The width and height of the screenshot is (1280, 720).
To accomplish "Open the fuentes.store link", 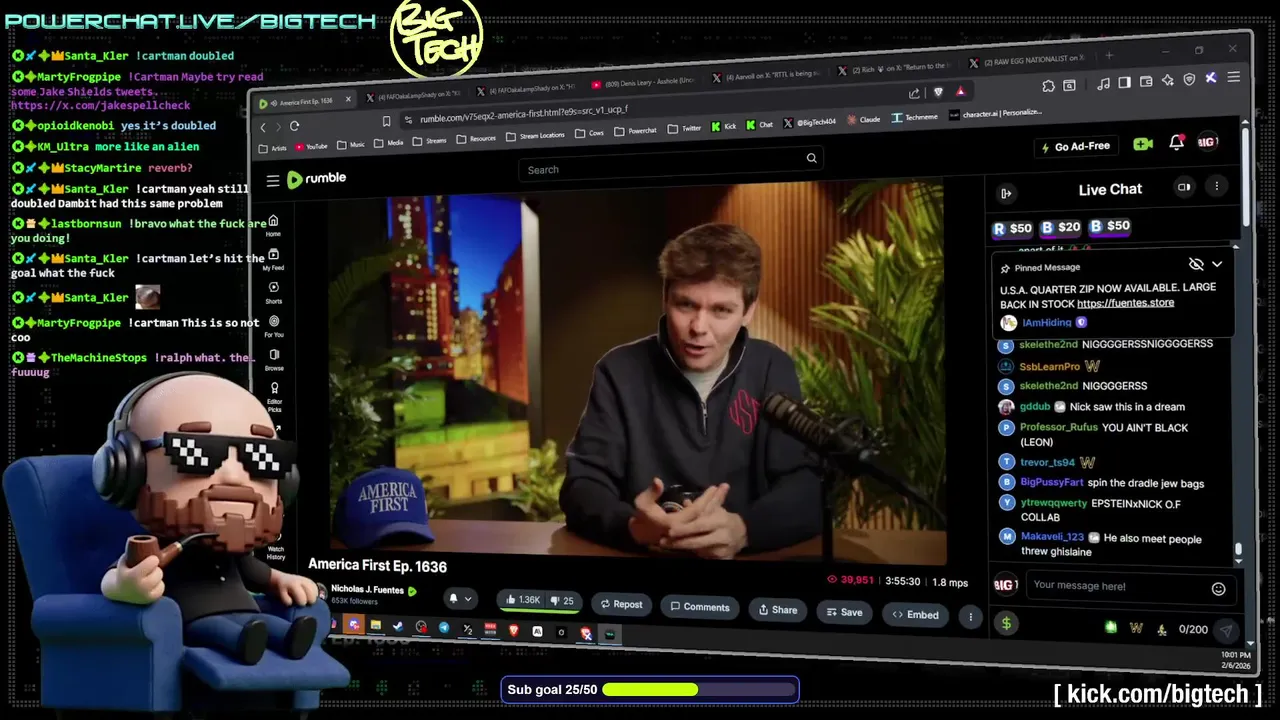I will (x=1126, y=303).
